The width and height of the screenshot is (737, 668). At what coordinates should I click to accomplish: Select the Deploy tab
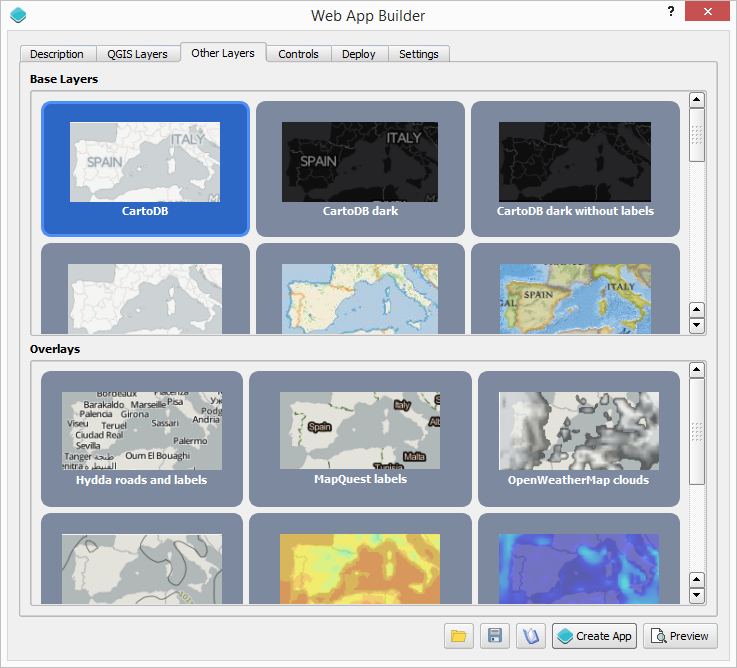pos(359,54)
